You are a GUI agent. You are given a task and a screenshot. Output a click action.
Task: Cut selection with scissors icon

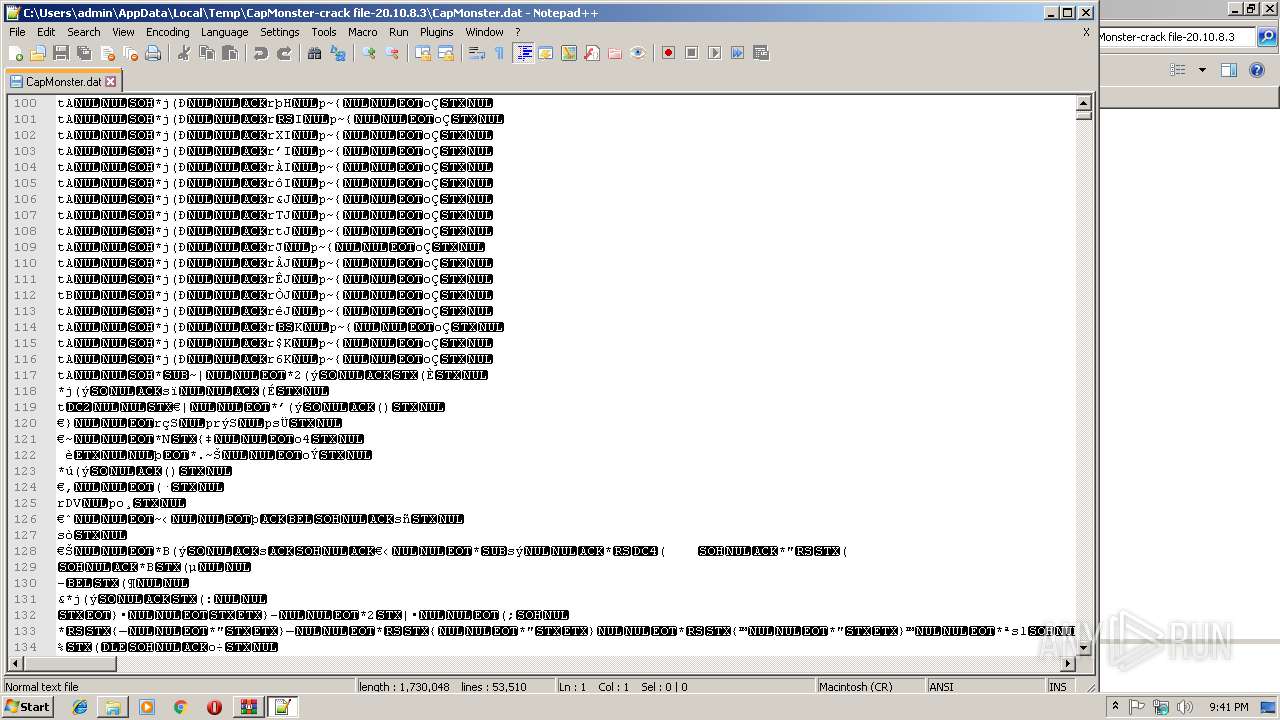[x=184, y=53]
